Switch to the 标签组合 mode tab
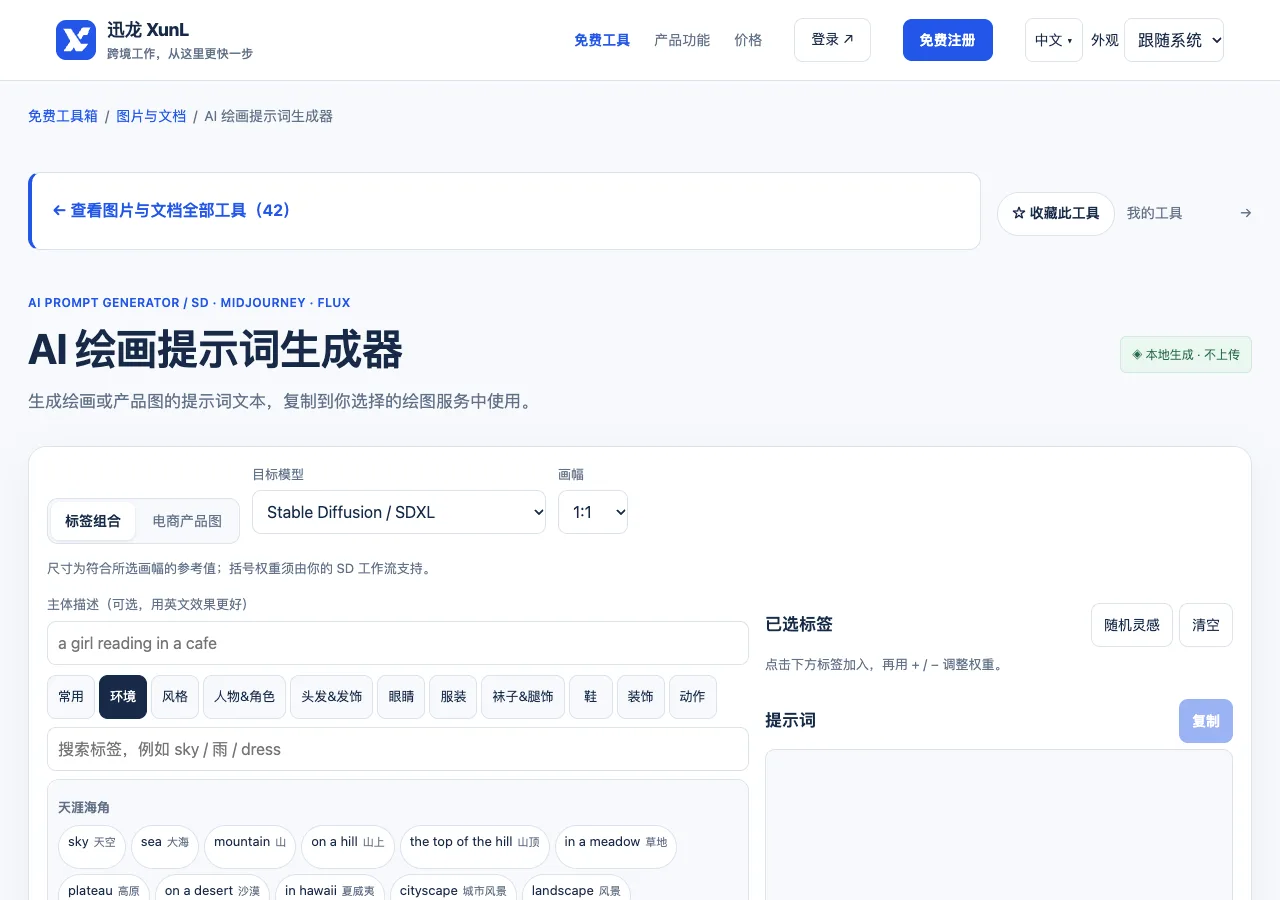1280x900 pixels. (93, 521)
